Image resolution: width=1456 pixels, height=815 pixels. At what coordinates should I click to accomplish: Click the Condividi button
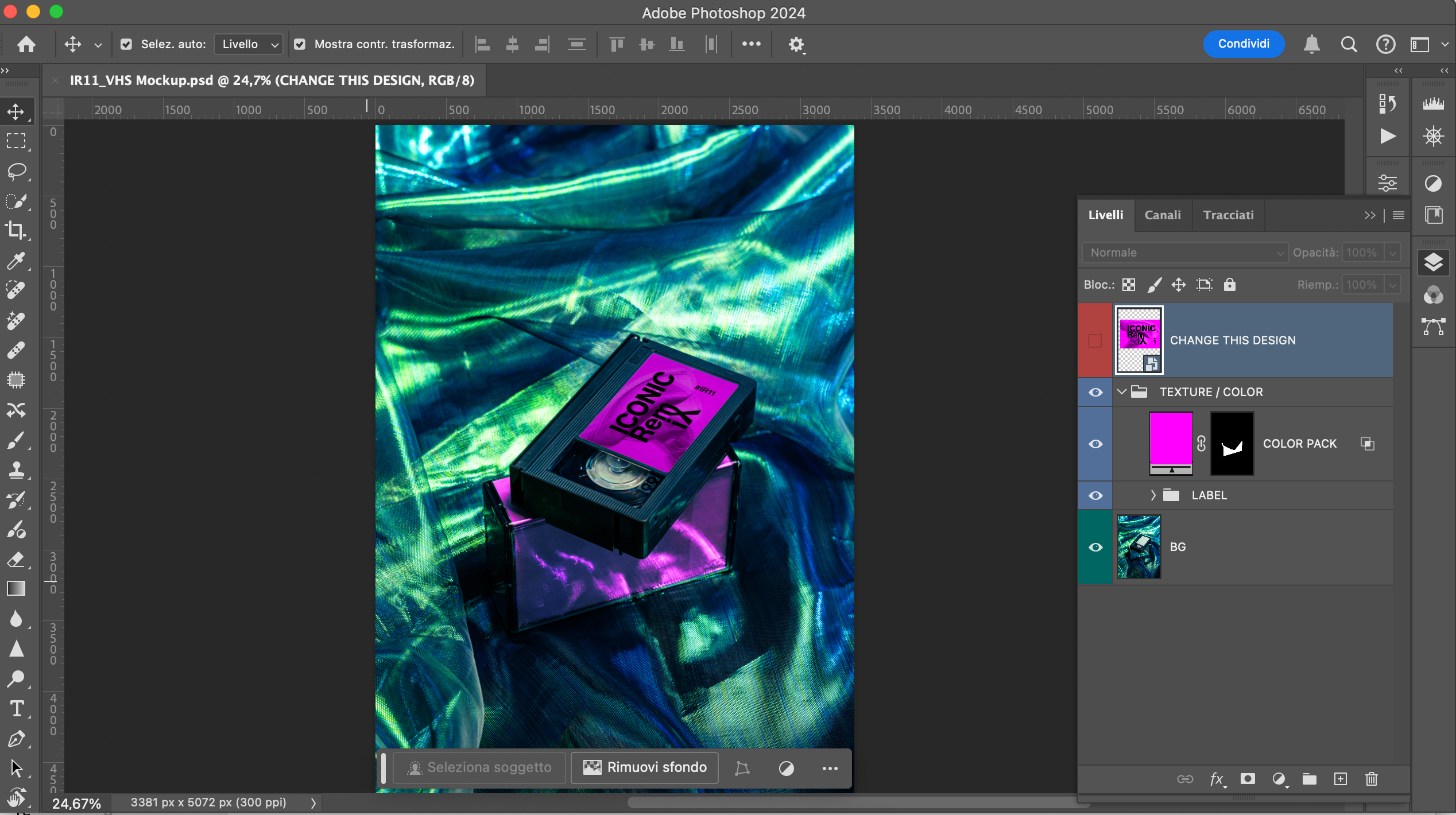pos(1244,44)
